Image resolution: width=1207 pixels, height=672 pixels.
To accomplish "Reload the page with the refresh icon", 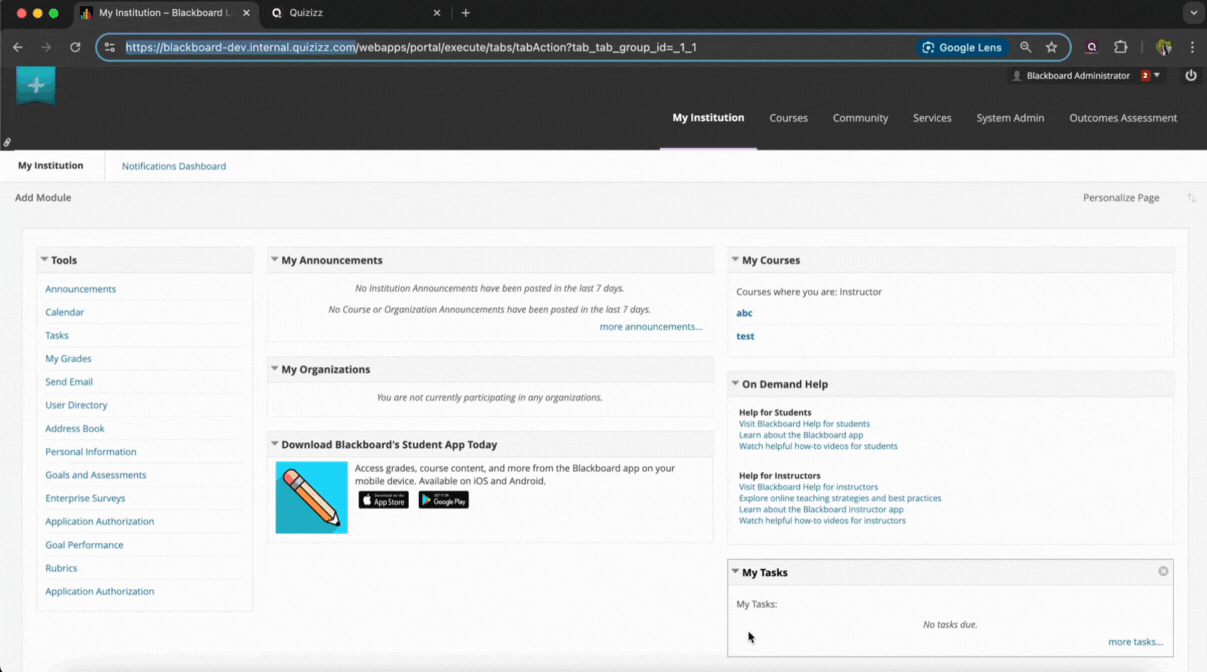I will [x=75, y=47].
